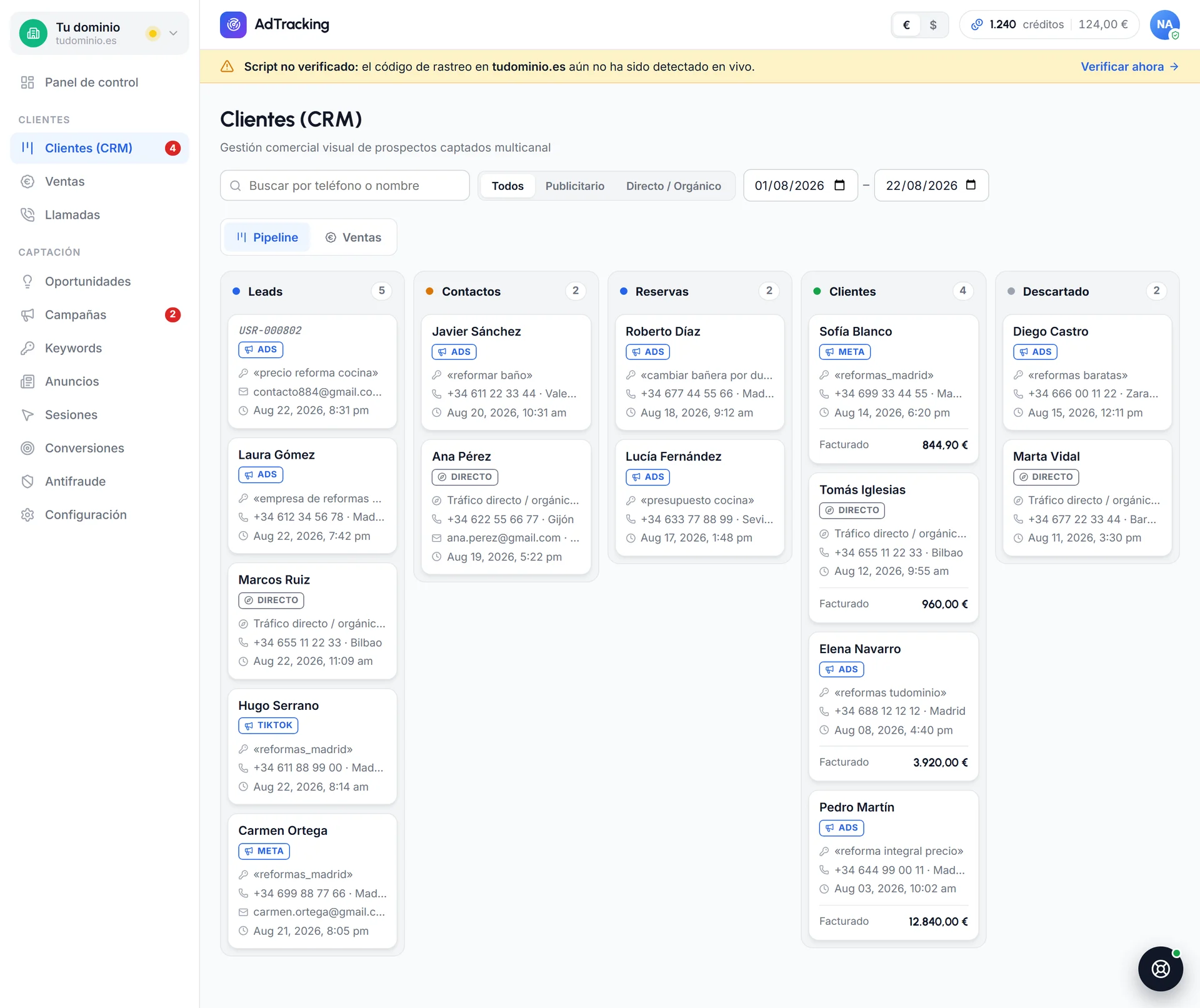The width and height of the screenshot is (1200, 1008).
Task: Open calendar picker for start date 01/08/2026
Action: point(839,185)
